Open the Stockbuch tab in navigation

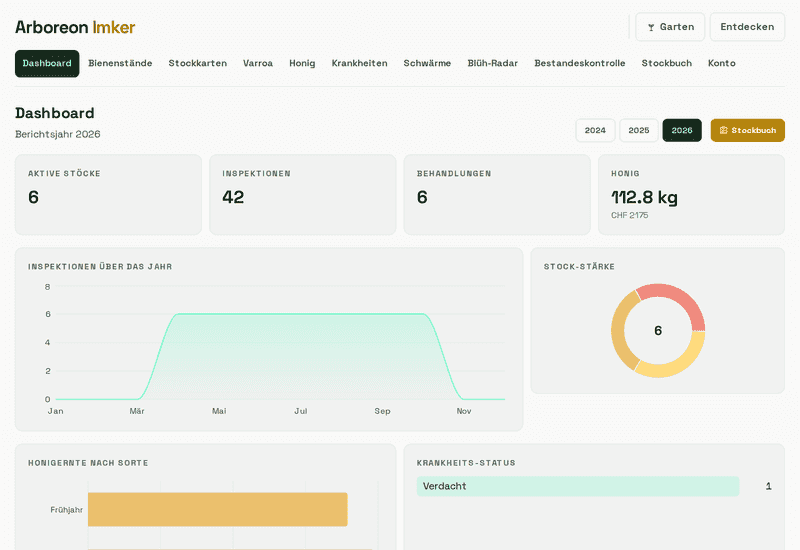coord(666,63)
